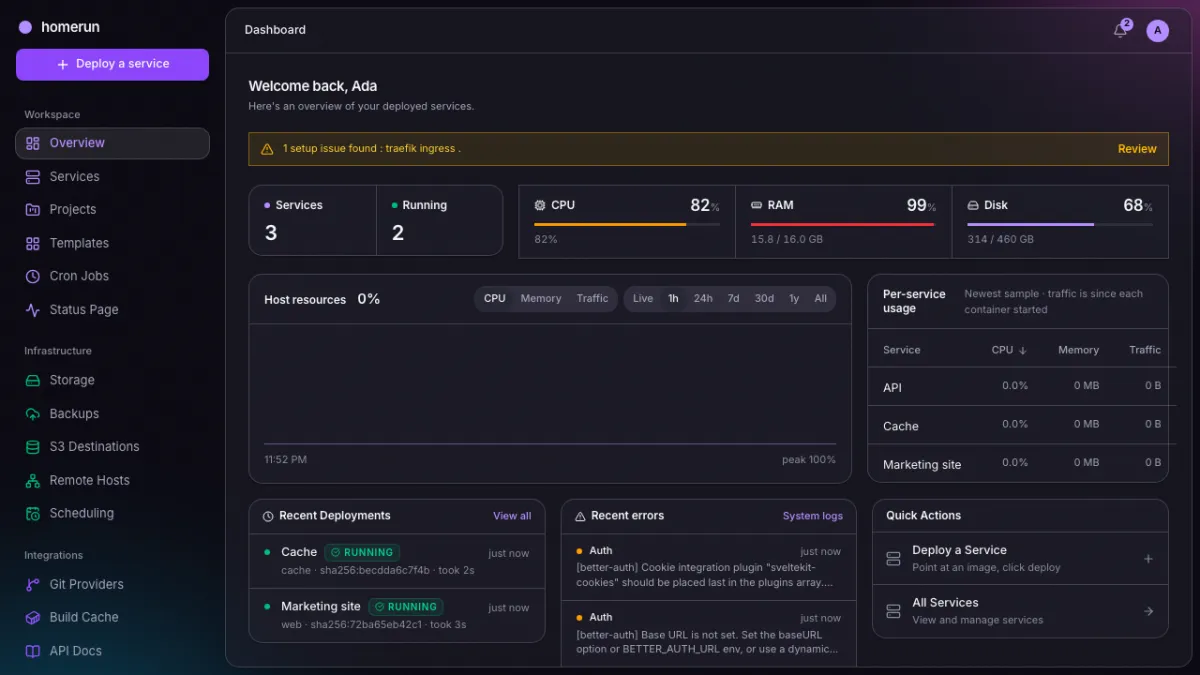The width and height of the screenshot is (1200, 675).
Task: Click the Projects folder icon
Action: (x=33, y=210)
